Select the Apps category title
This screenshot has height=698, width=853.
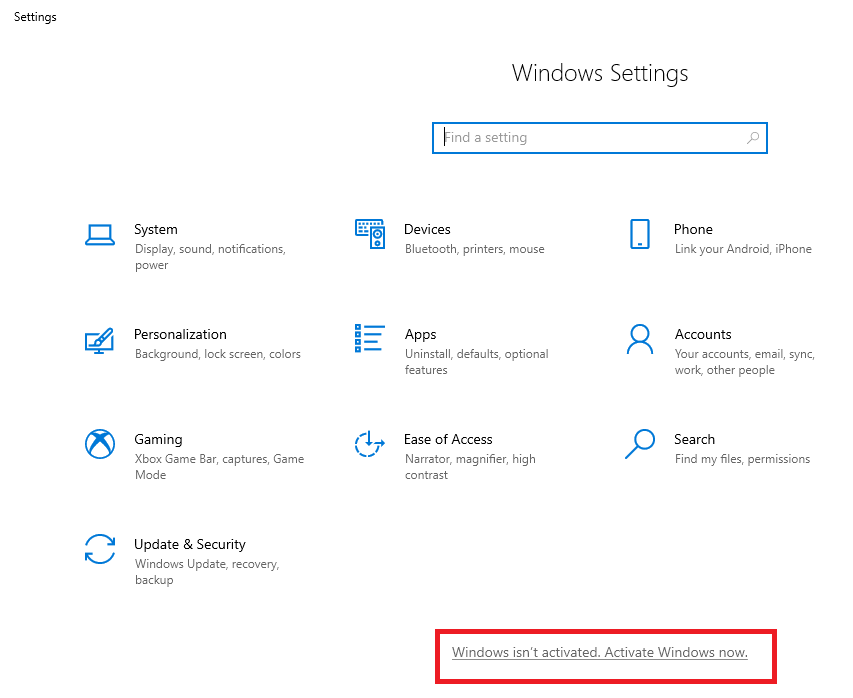[420, 334]
